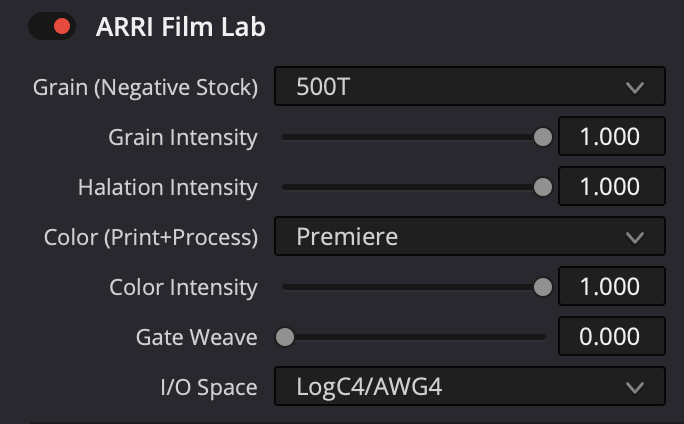Click the Grain (Negative Stock) label

pos(146,87)
